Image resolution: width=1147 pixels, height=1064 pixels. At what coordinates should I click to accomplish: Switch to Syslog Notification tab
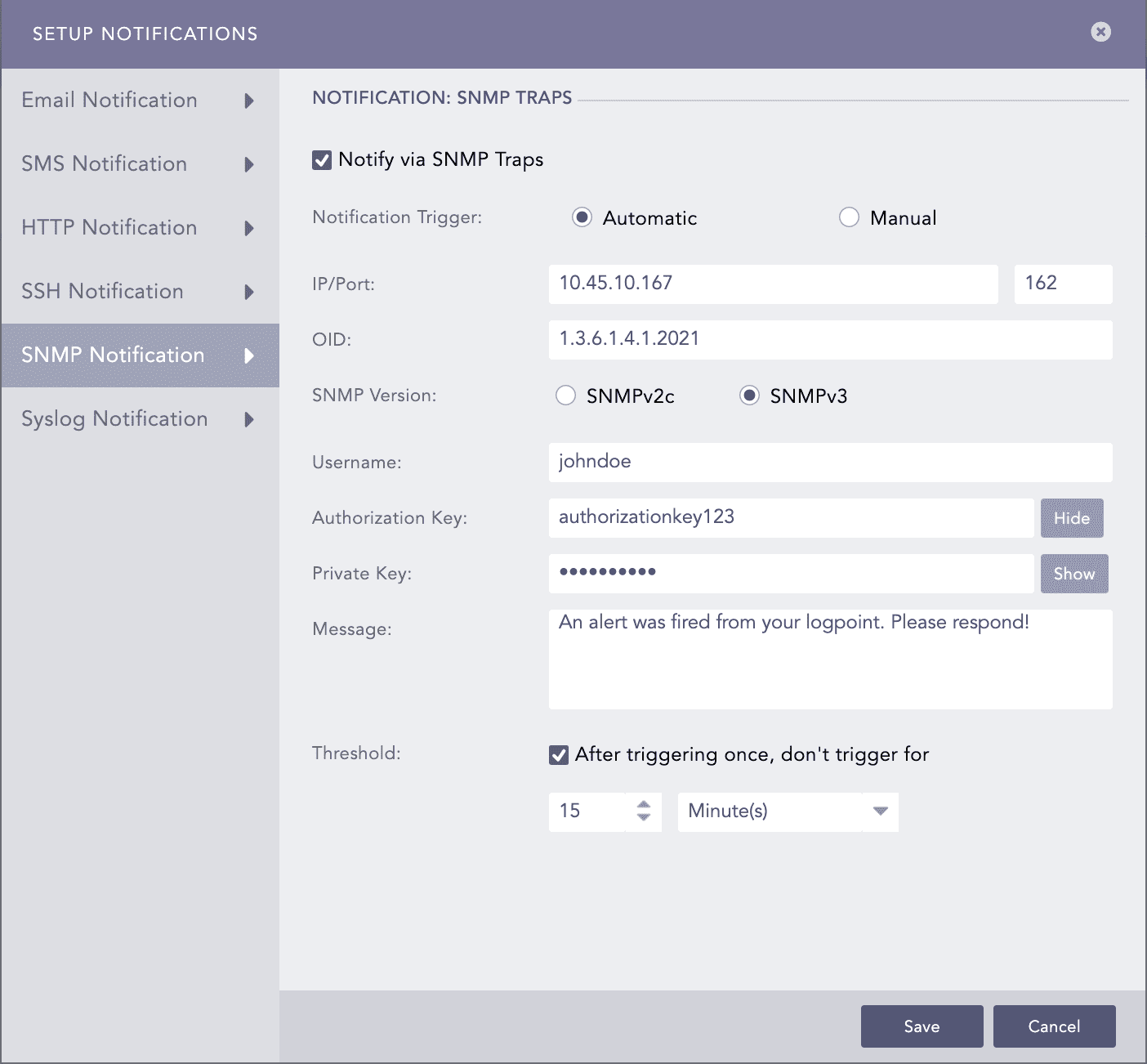(x=114, y=419)
